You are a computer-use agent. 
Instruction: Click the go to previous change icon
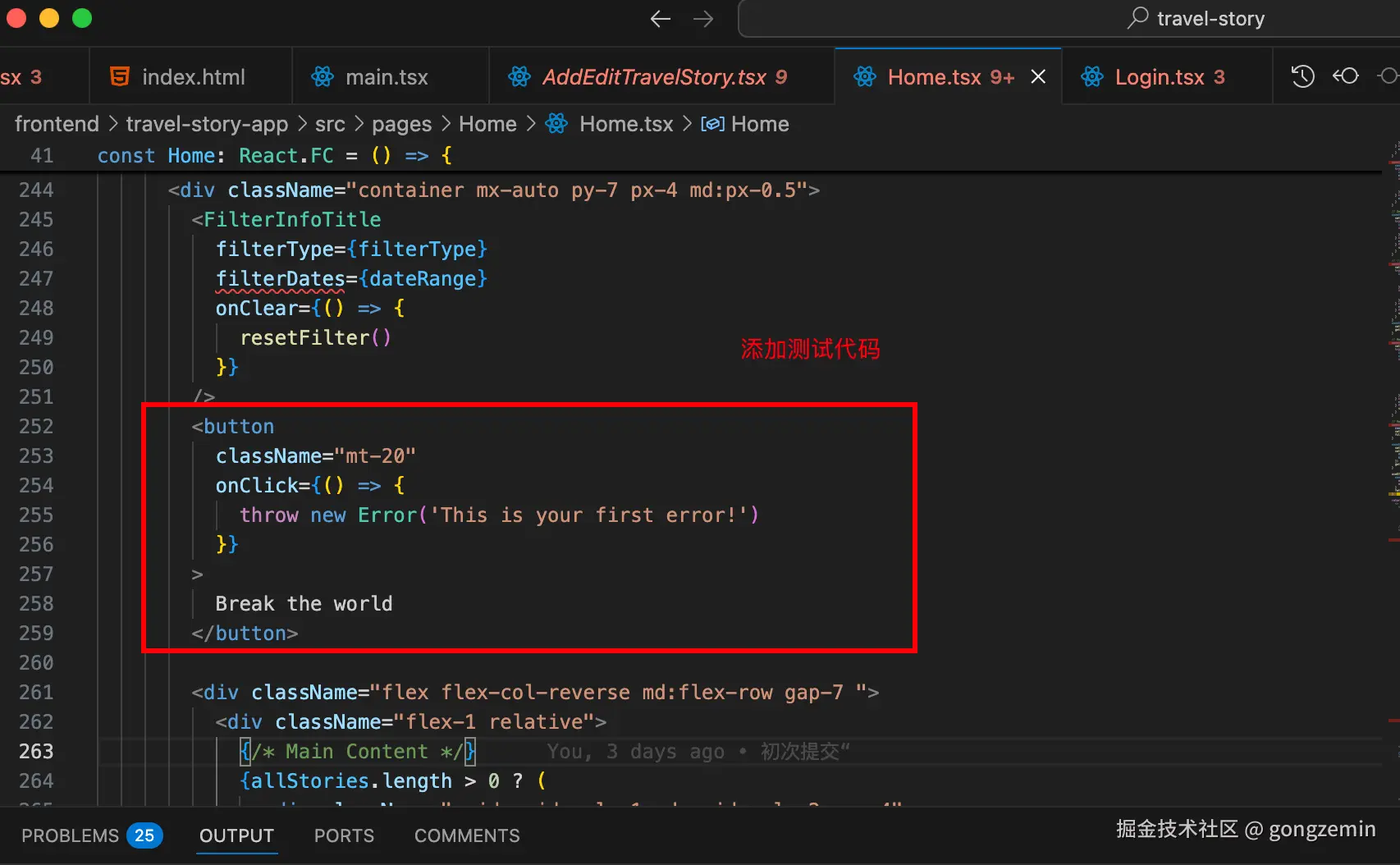point(1346,76)
